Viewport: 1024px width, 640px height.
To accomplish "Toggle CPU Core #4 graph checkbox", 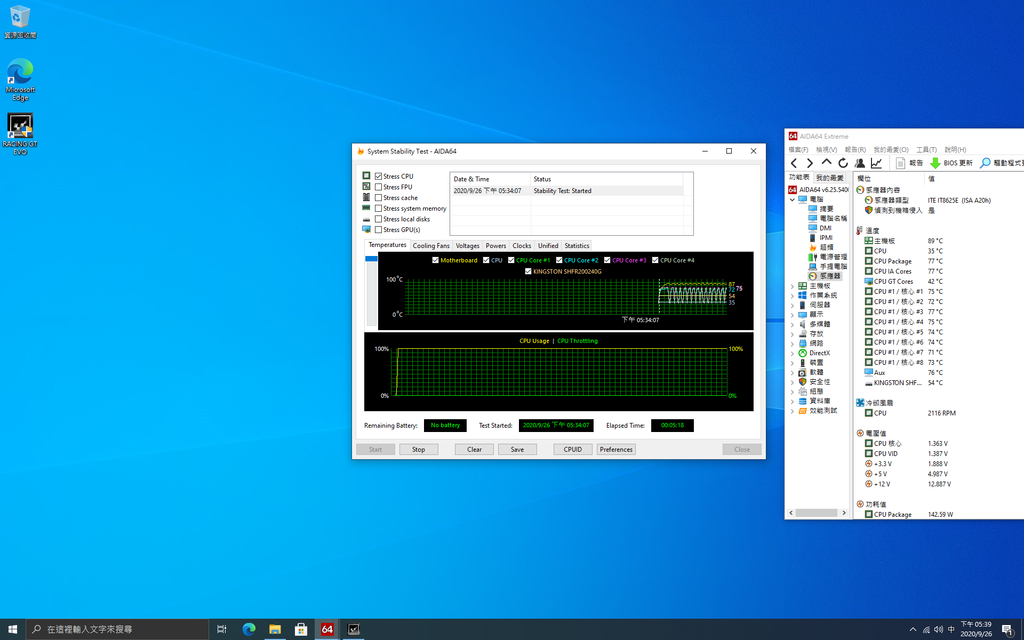I will pos(655,260).
